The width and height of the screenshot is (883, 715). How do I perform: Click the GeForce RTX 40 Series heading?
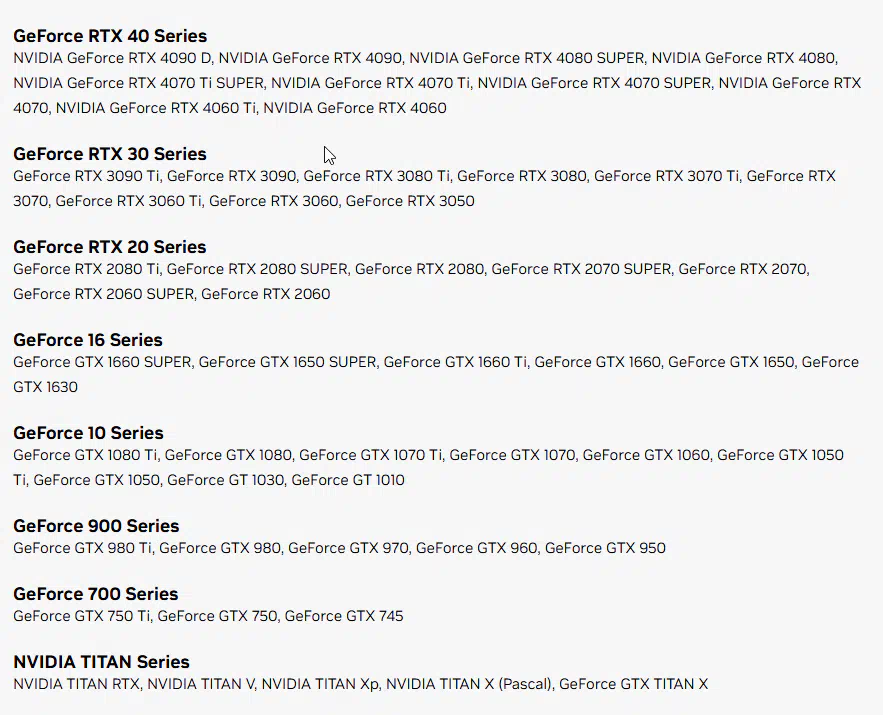(110, 36)
